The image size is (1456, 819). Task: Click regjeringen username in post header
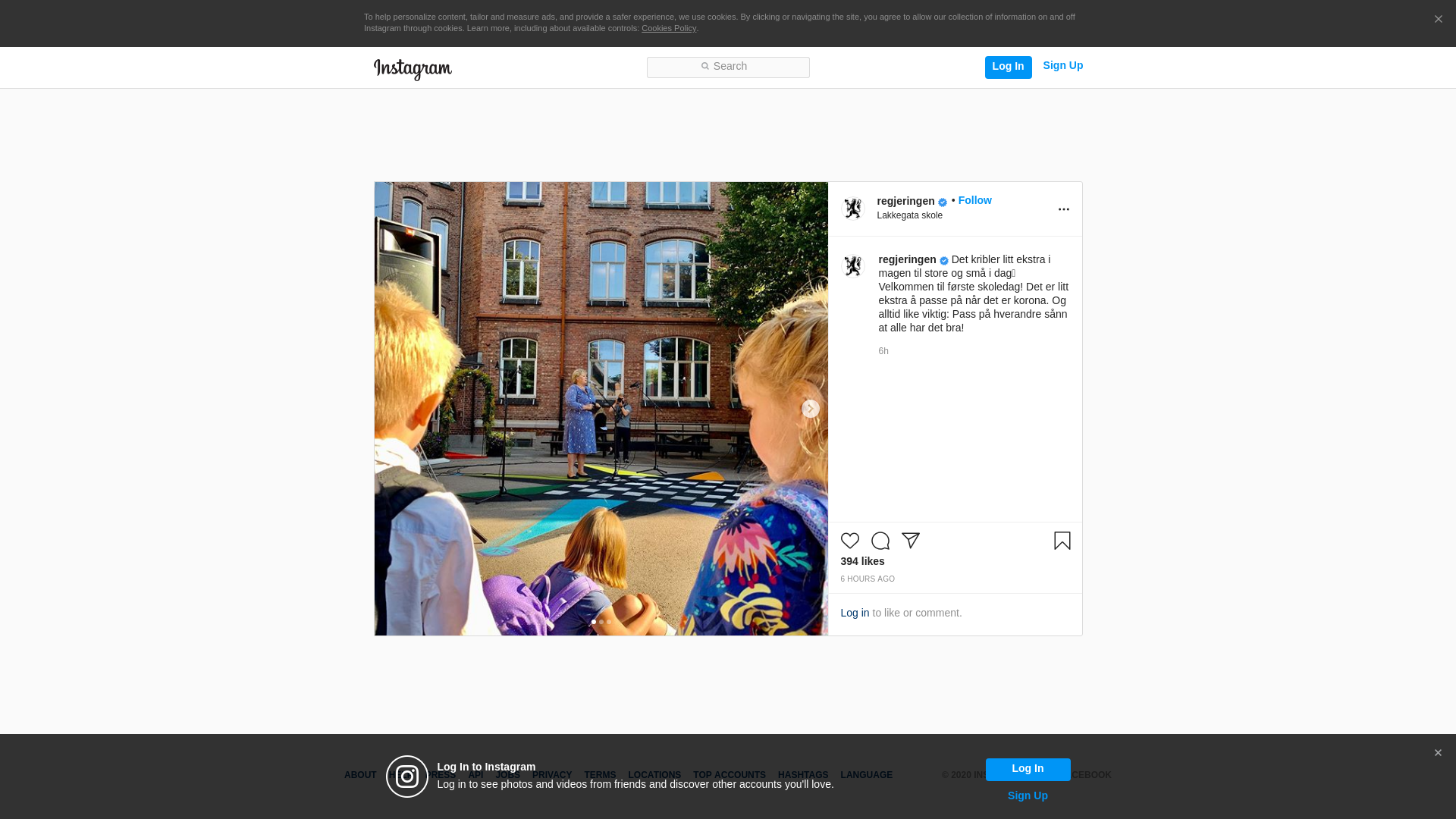pos(905,201)
